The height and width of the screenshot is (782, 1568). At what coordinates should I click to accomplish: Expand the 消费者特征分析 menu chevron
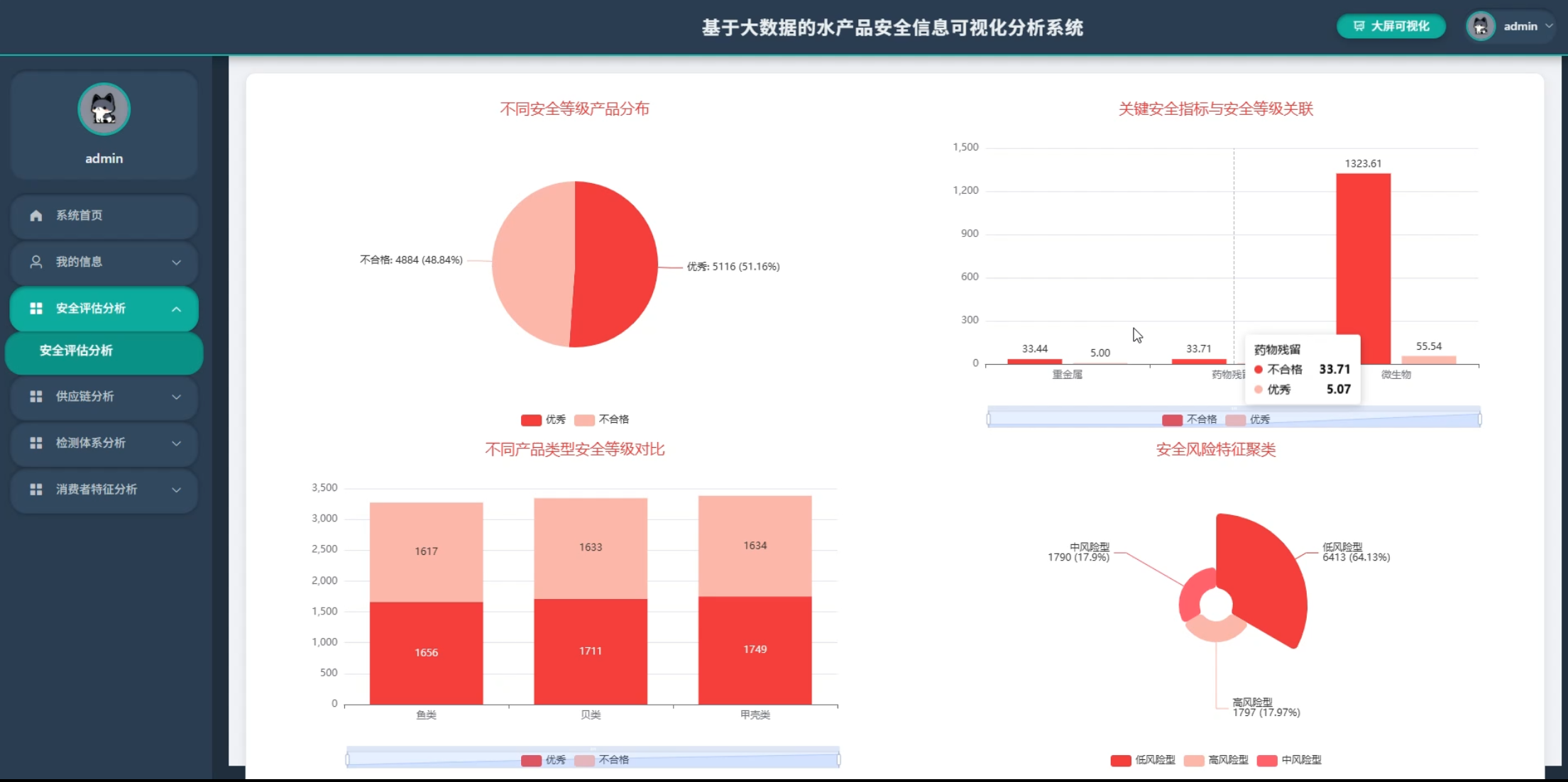click(176, 490)
